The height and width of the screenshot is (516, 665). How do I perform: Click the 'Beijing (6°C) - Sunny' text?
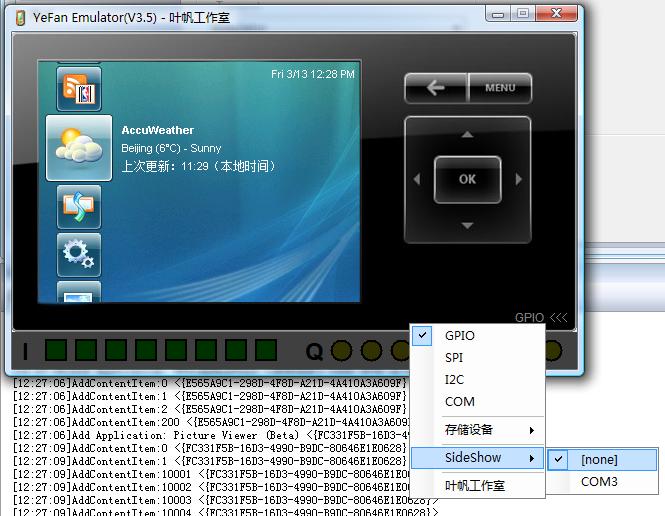(x=171, y=148)
